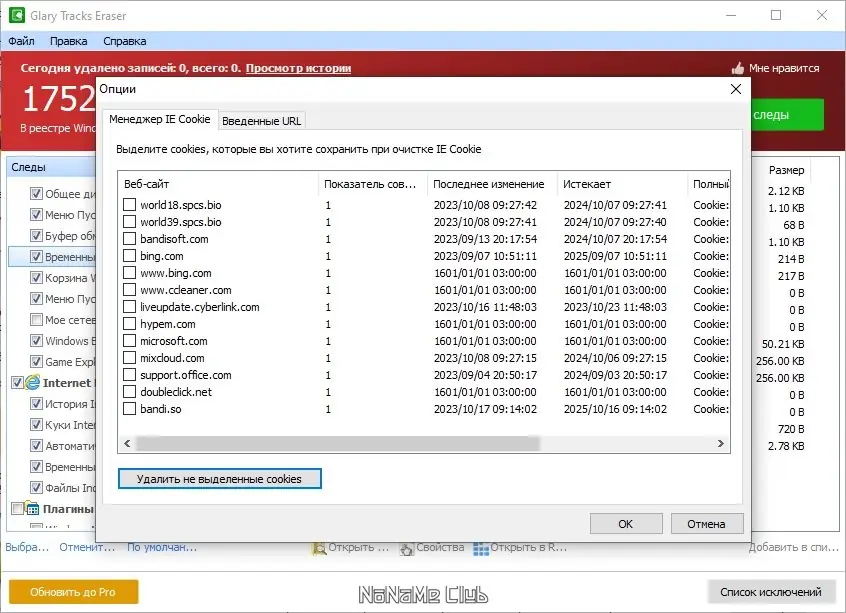Enable the www.ccleaner.com cookie checkbox
Image resolution: width=846 pixels, height=613 pixels.
pyautogui.click(x=129, y=290)
